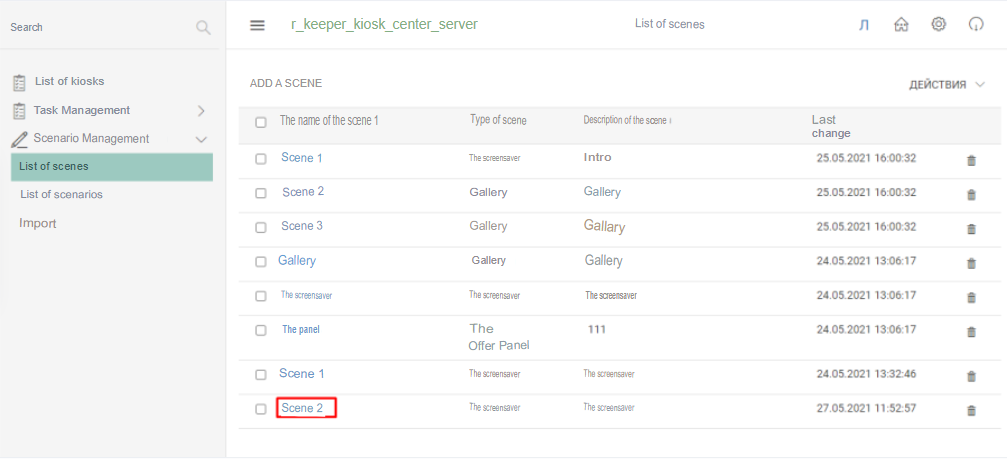Click the headset support icon
Screen dimensions: 1007x460
(x=976, y=25)
